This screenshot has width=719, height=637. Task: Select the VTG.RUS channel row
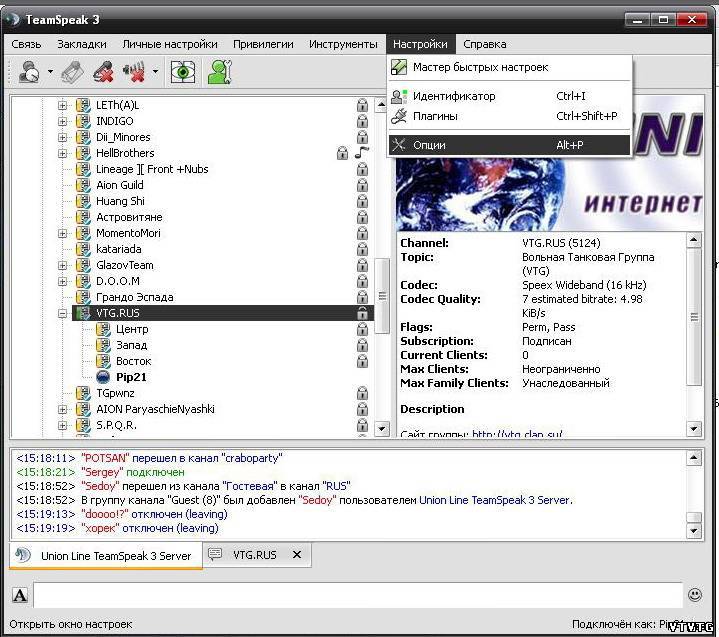click(x=223, y=313)
